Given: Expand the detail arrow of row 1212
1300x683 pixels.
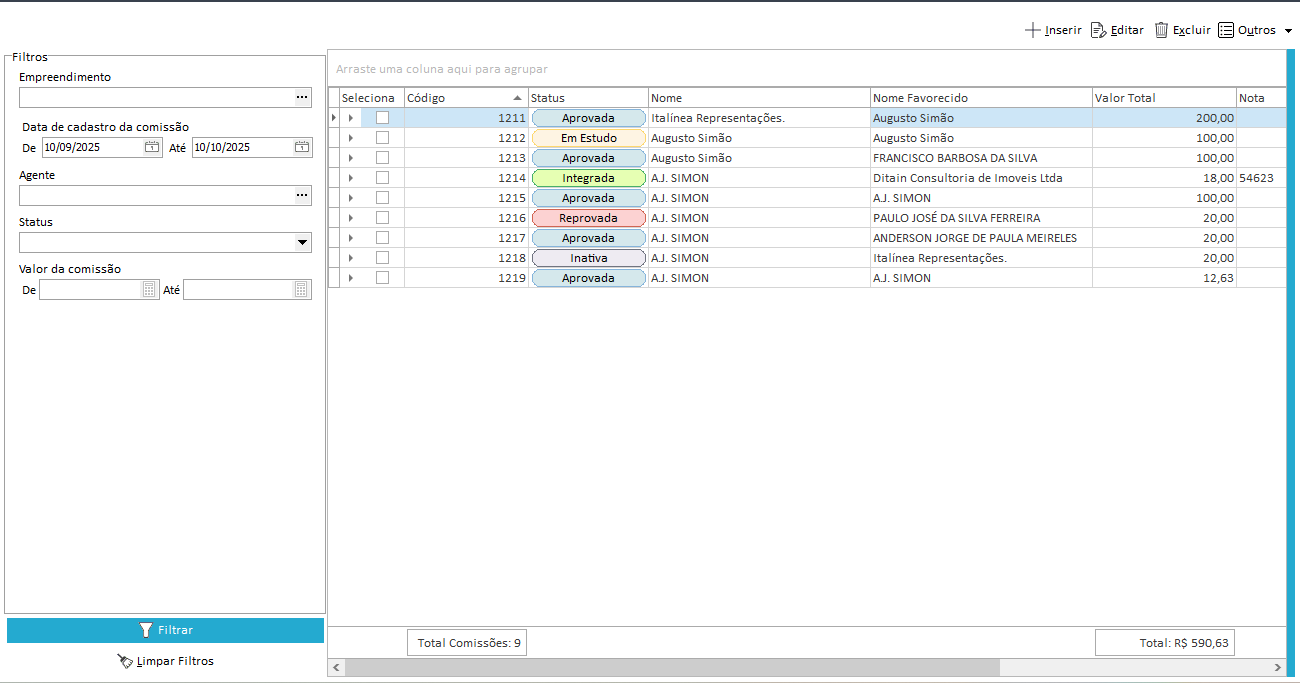Looking at the screenshot, I should click(x=350, y=138).
